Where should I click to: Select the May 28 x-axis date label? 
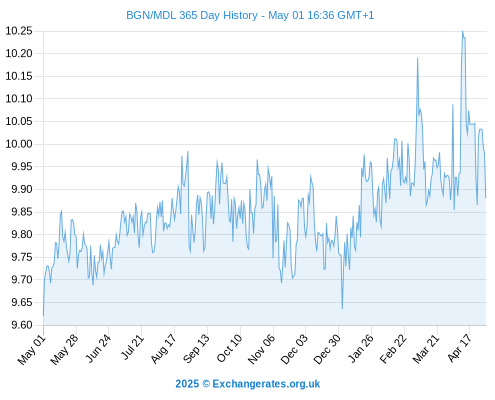[65, 349]
